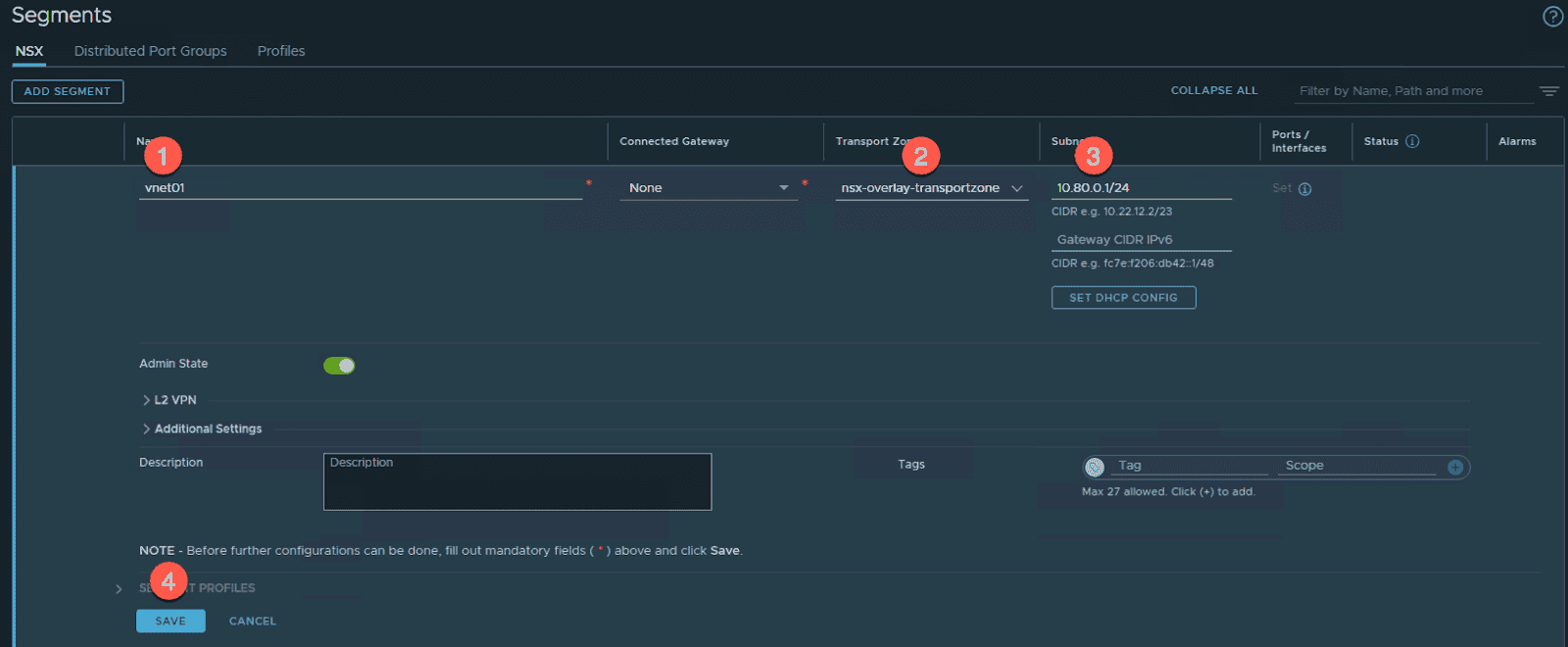Image resolution: width=1568 pixels, height=647 pixels.
Task: Click the tag icon in Tags field
Action: pyautogui.click(x=1095, y=468)
